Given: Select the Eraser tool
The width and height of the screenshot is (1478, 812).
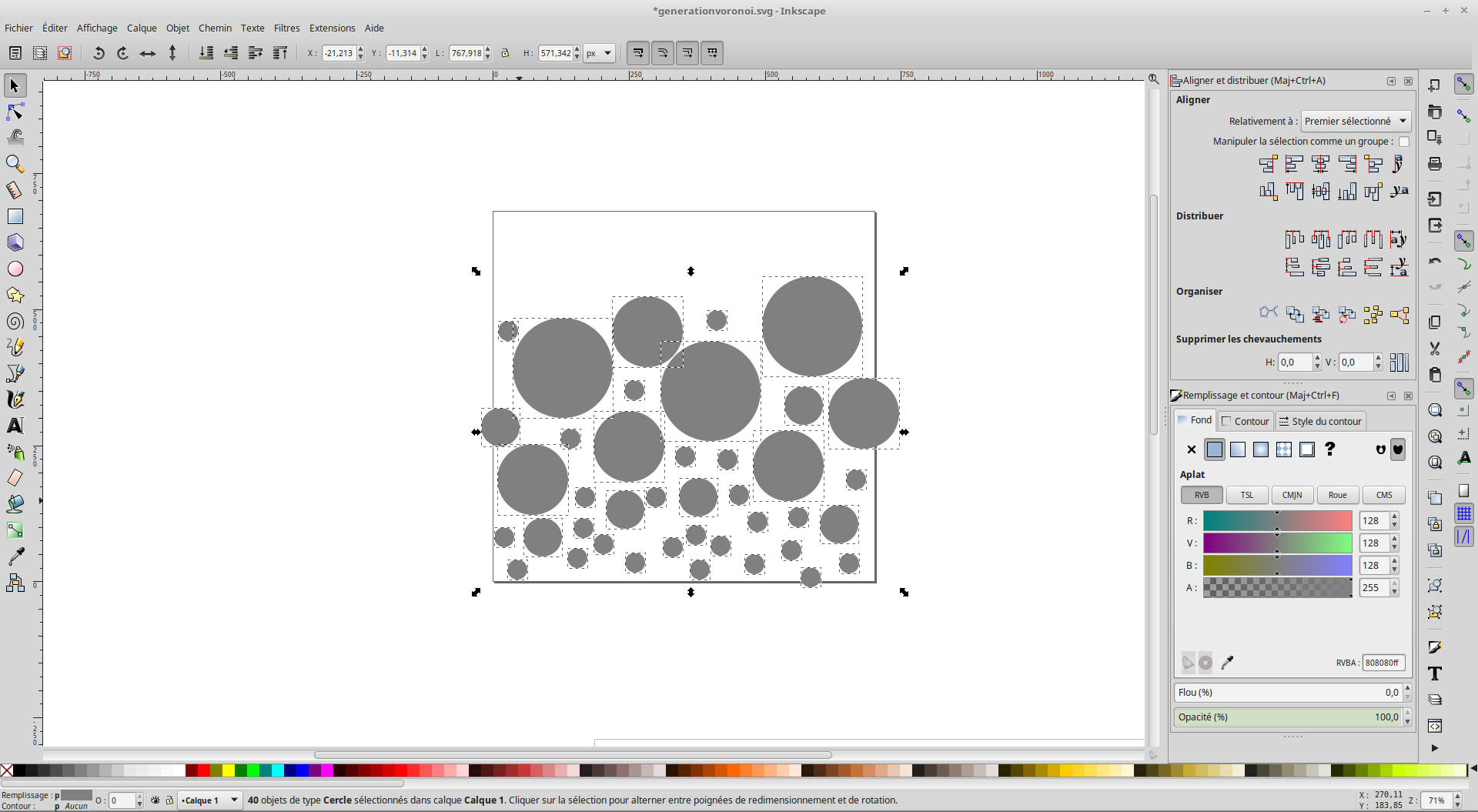Looking at the screenshot, I should point(15,478).
